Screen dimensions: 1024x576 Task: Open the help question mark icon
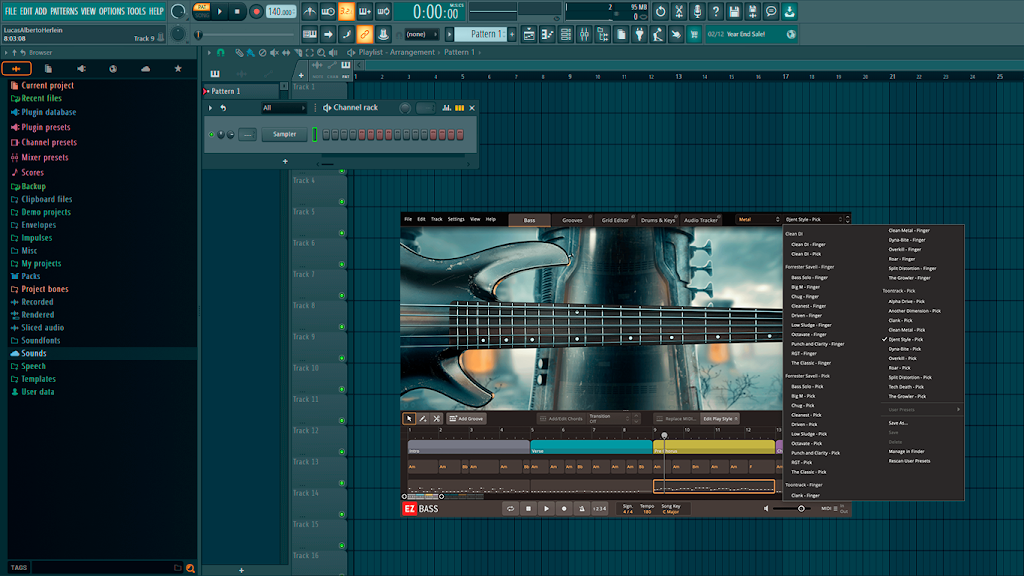coord(716,11)
